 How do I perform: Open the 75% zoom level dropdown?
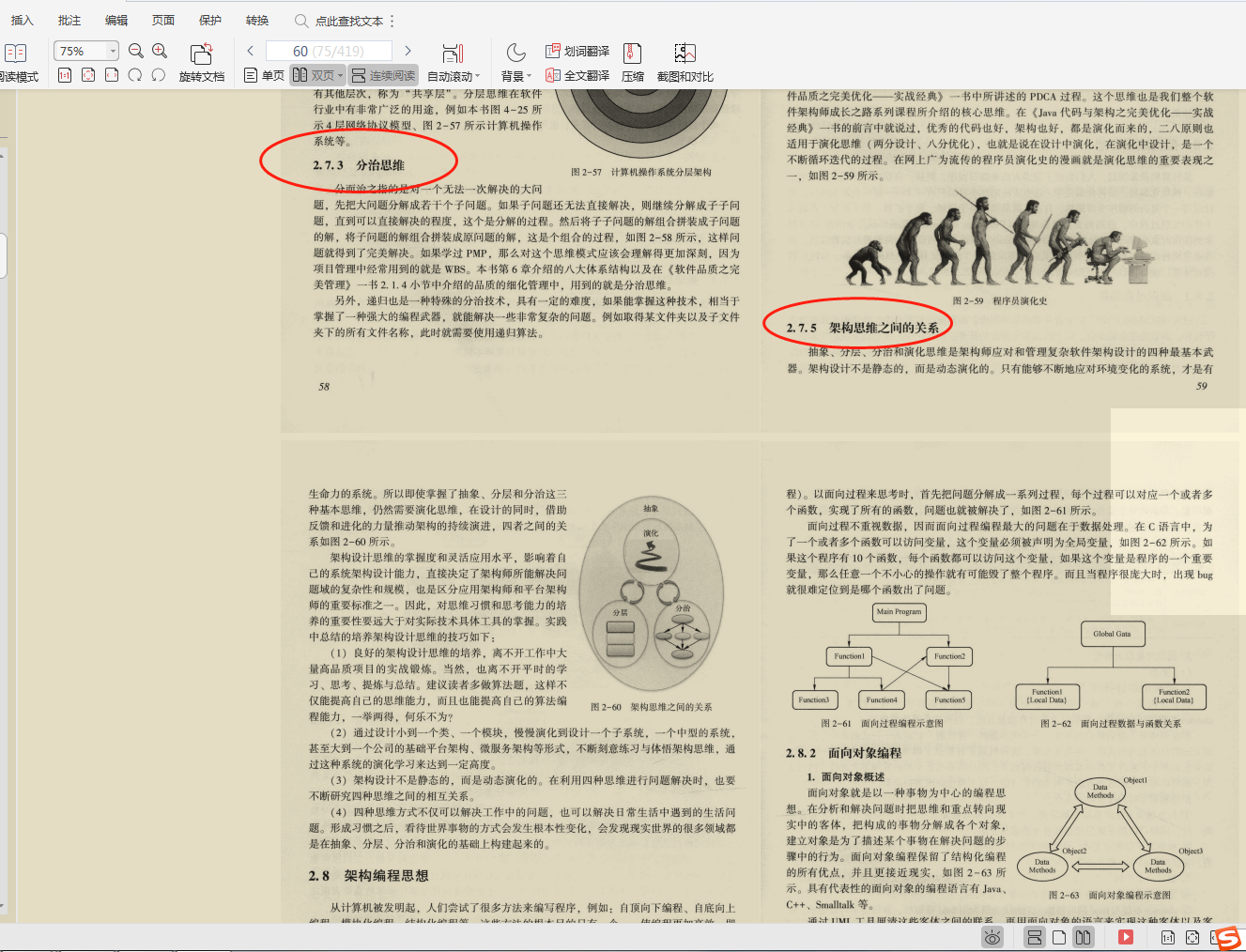click(85, 50)
